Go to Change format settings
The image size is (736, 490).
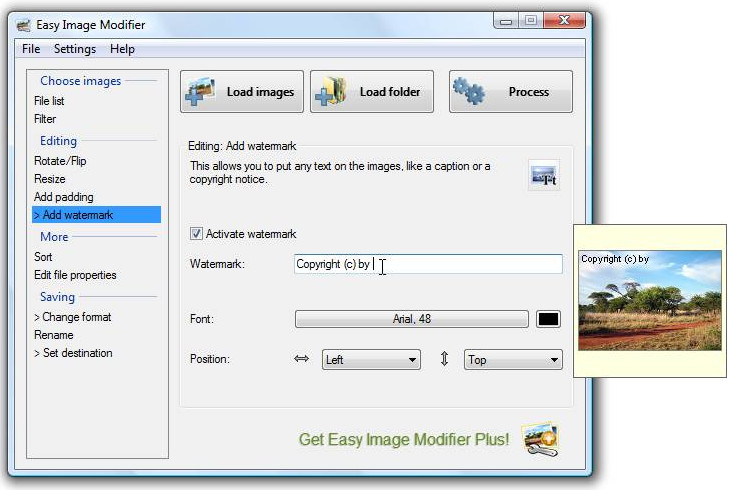tap(73, 317)
